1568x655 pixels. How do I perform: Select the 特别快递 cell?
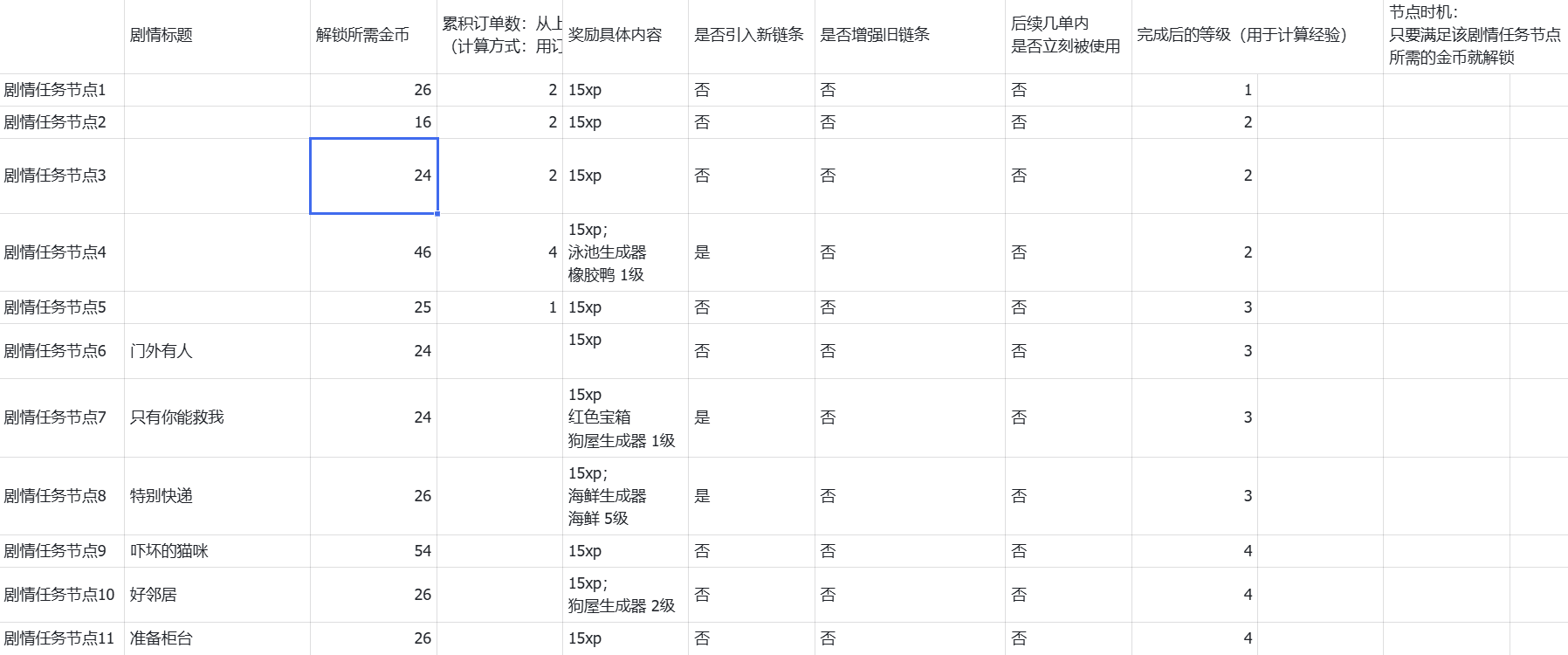point(217,496)
